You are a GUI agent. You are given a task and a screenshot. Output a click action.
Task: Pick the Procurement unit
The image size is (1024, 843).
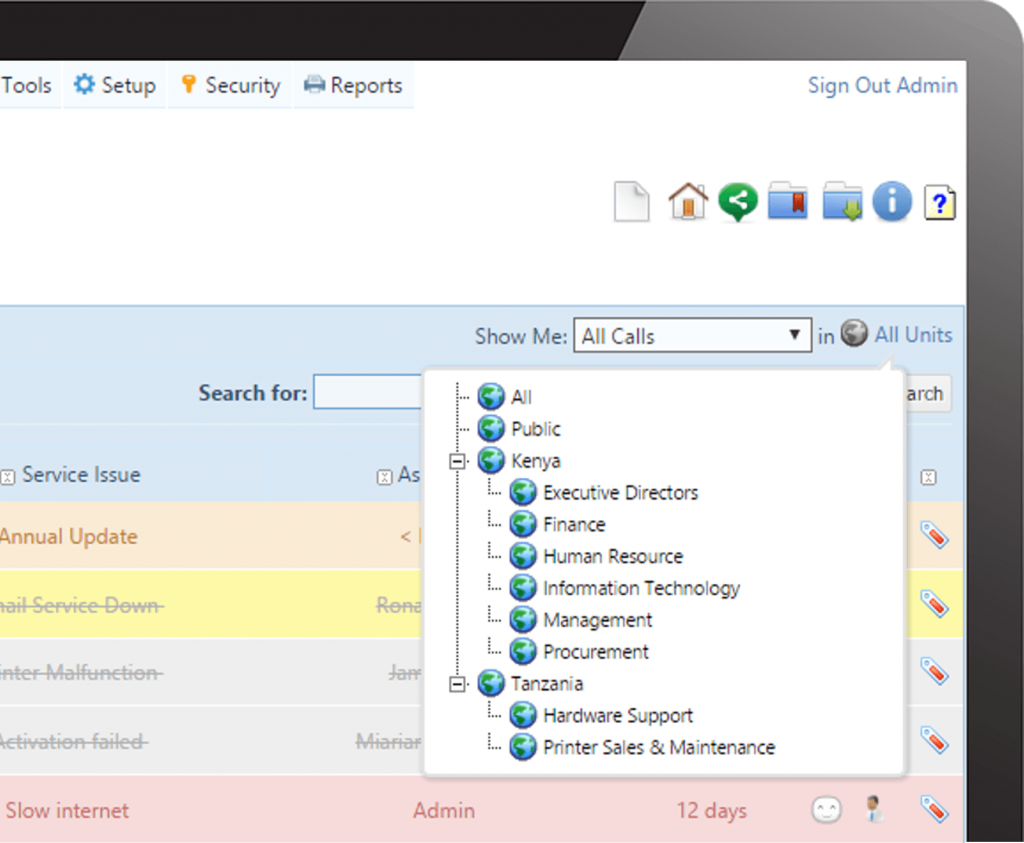pyautogui.click(x=596, y=652)
